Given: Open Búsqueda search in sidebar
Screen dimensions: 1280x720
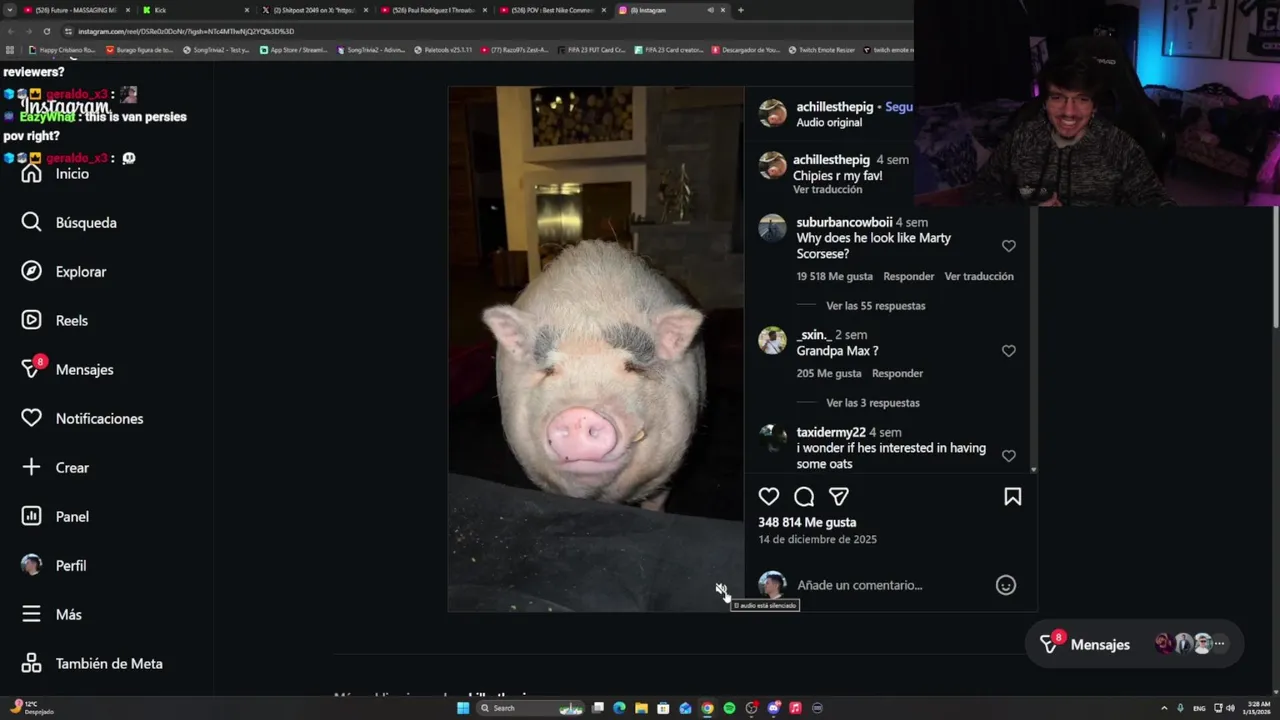Looking at the screenshot, I should (x=69, y=222).
